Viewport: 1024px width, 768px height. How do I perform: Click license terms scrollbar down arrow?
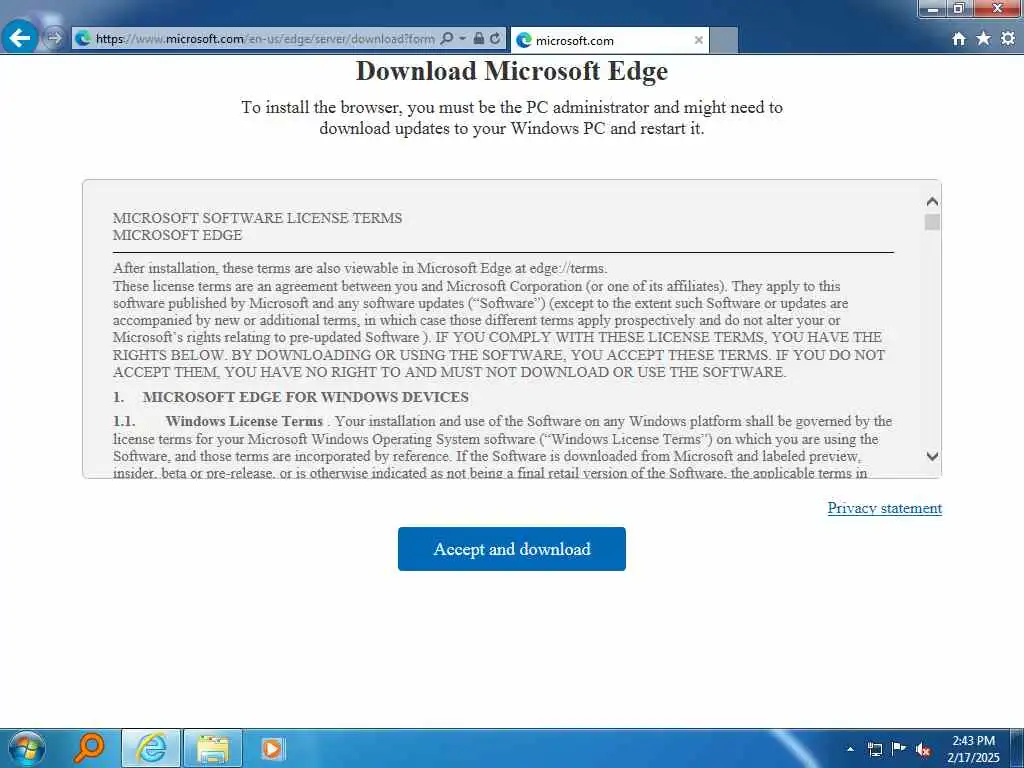click(x=933, y=456)
